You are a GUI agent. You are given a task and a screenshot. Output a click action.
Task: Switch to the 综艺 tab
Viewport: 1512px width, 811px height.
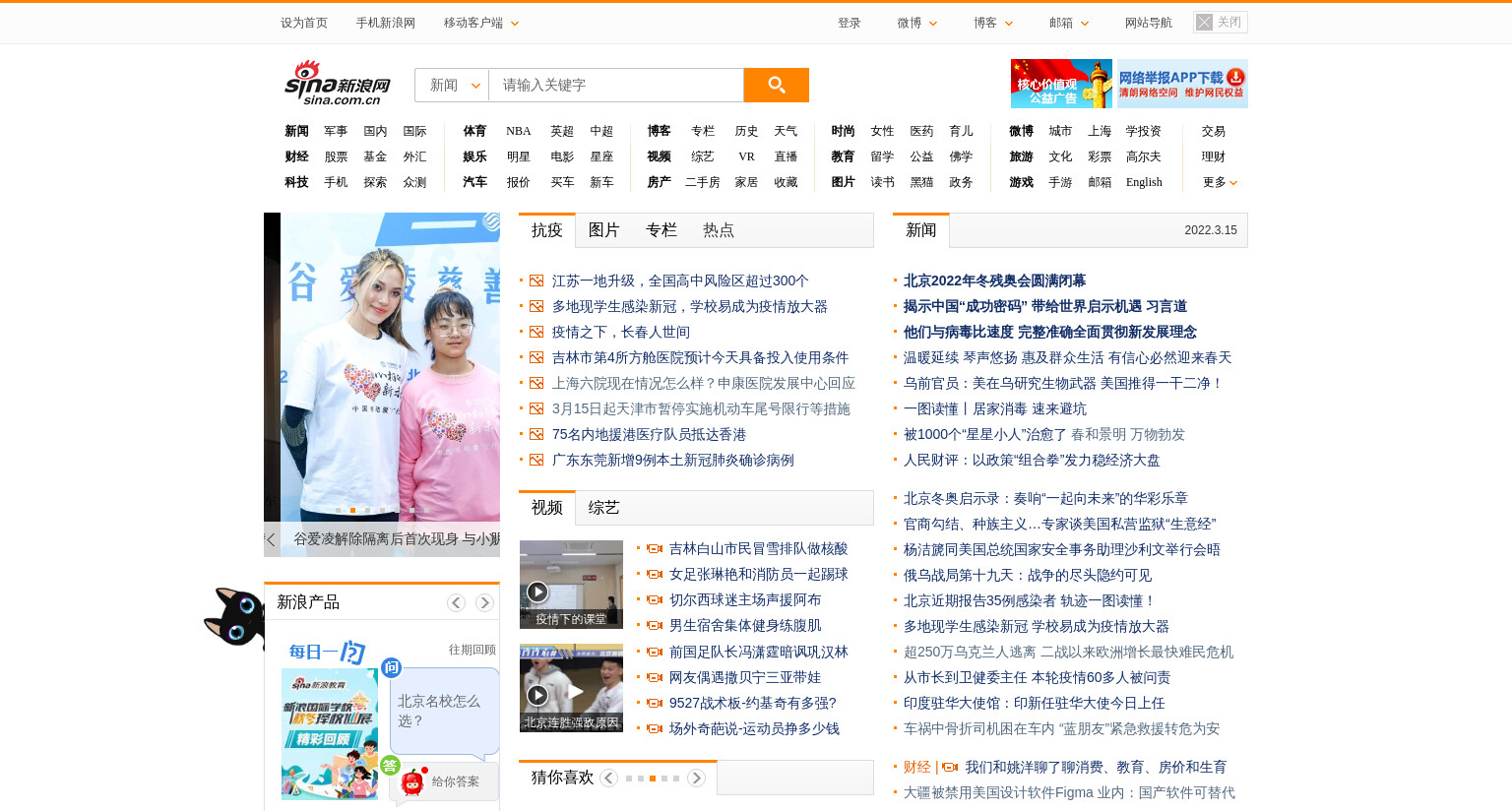point(603,508)
